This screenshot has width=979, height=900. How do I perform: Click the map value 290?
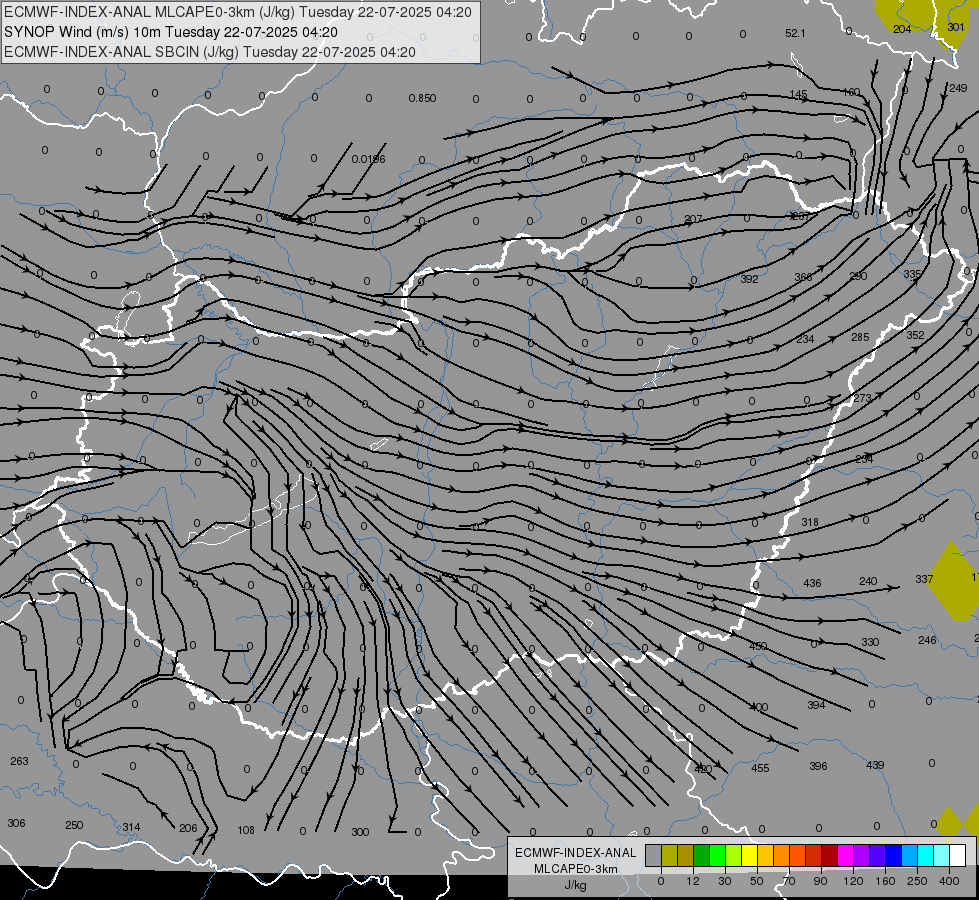click(x=858, y=276)
